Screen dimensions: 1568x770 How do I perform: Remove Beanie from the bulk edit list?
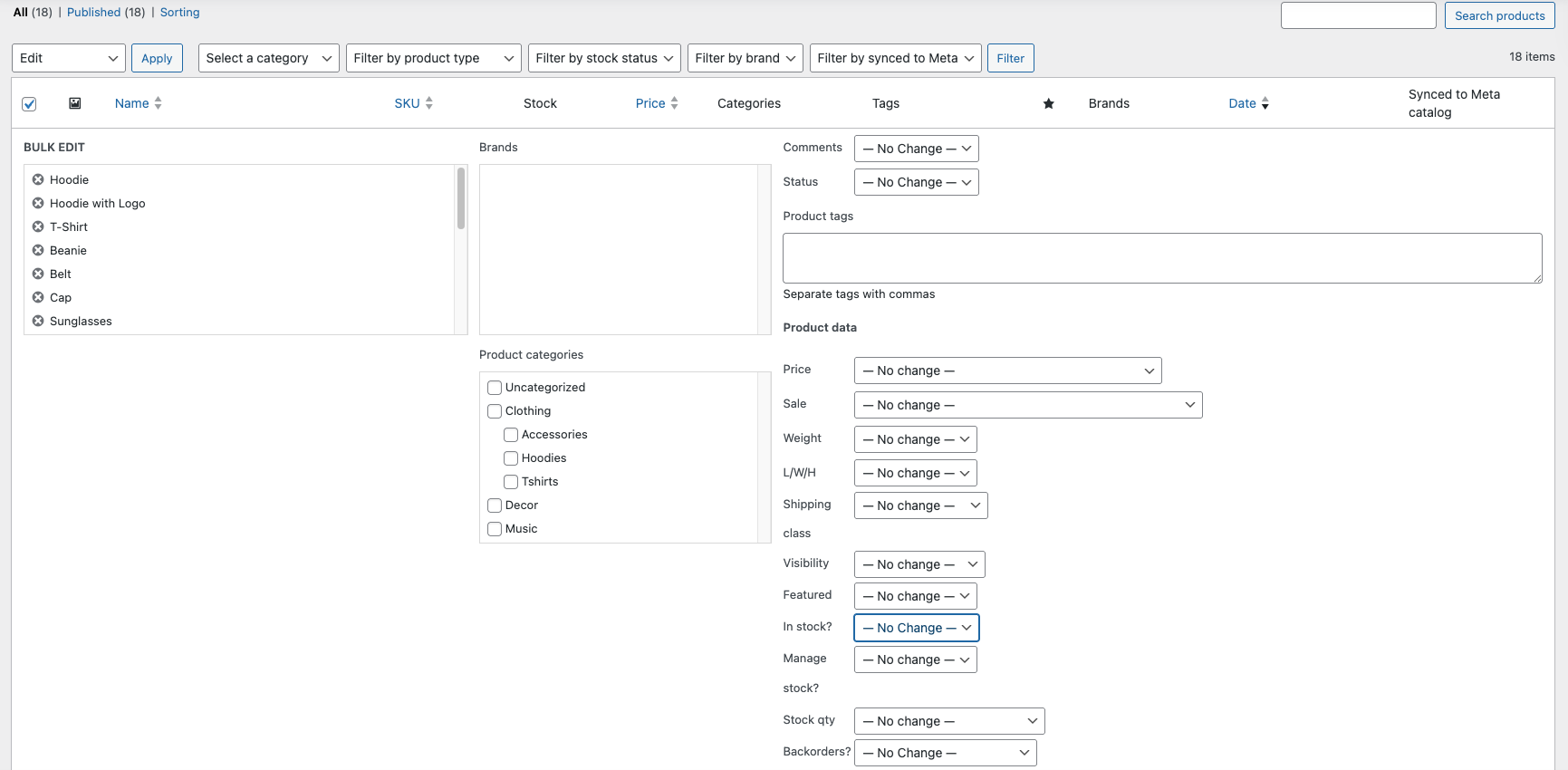[x=38, y=250]
